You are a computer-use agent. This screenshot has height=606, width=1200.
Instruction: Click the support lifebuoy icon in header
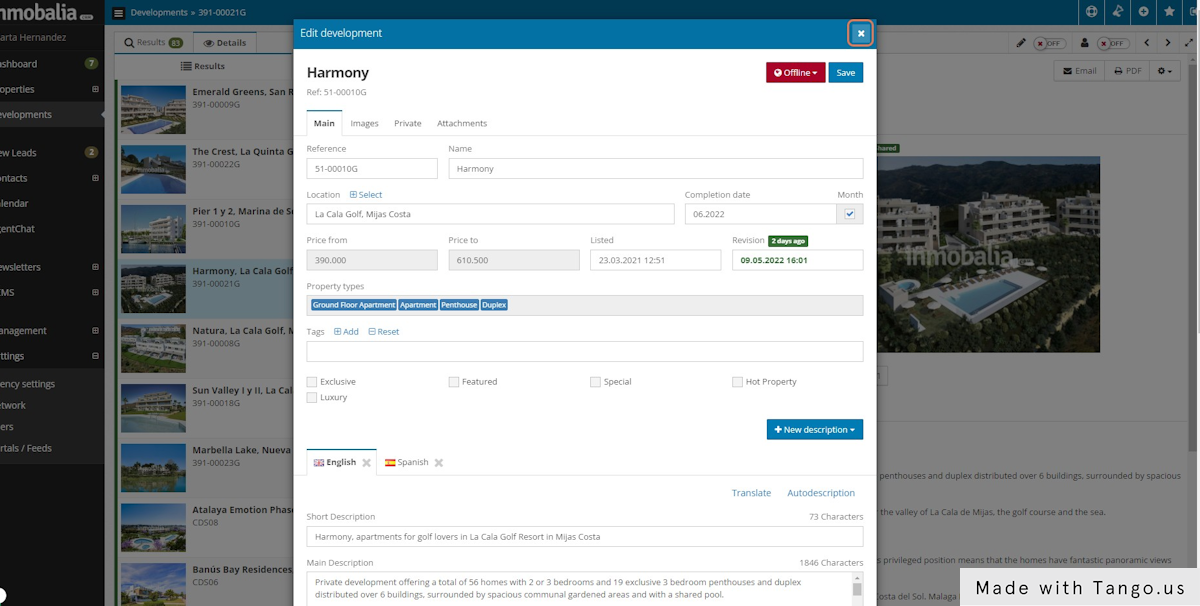pyautogui.click(x=1092, y=12)
